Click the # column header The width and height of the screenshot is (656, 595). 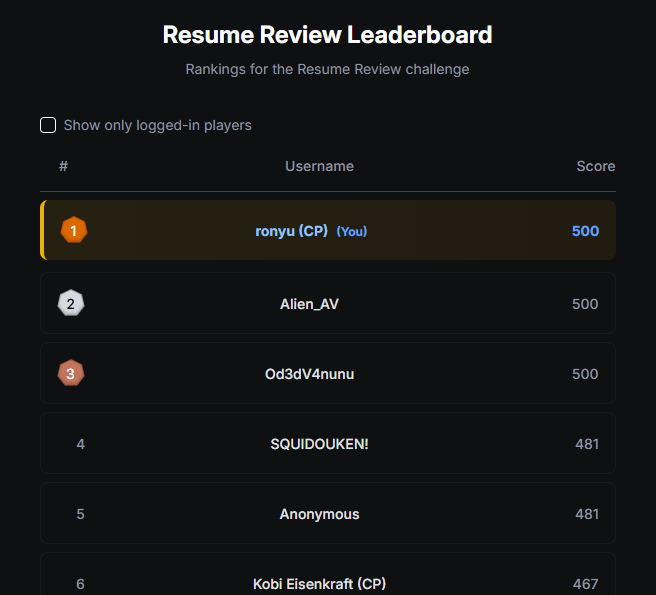(63, 166)
